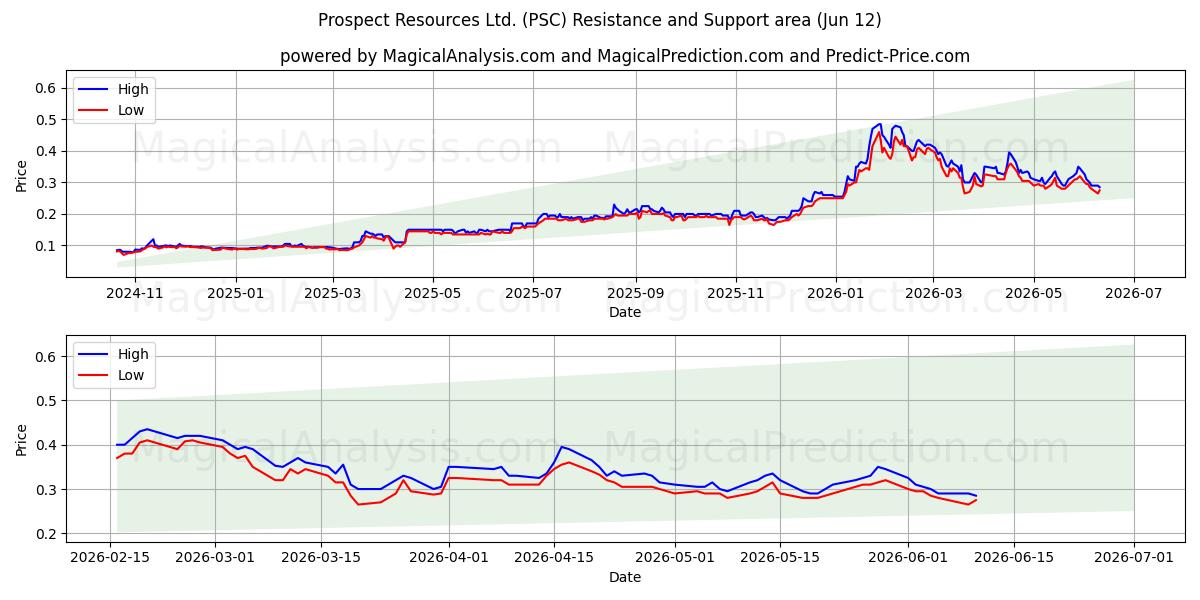Click the 2026-03-01 date label
Image resolution: width=1200 pixels, height=600 pixels.
(215, 558)
